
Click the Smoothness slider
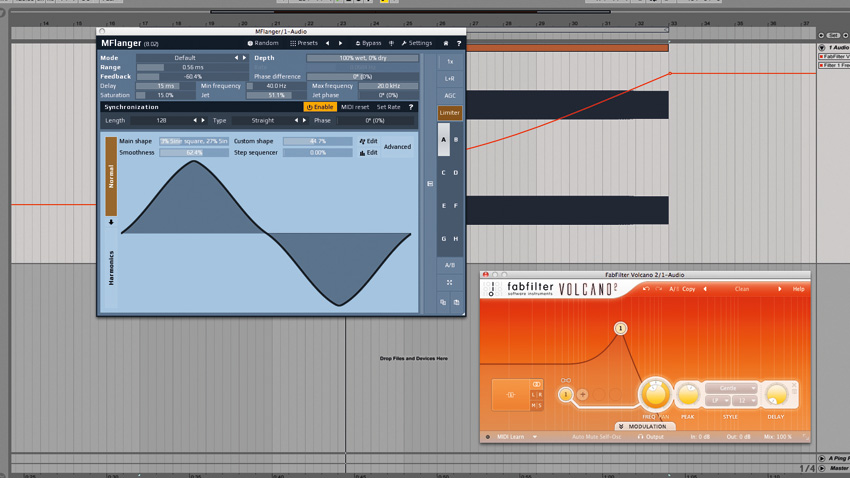pos(194,153)
